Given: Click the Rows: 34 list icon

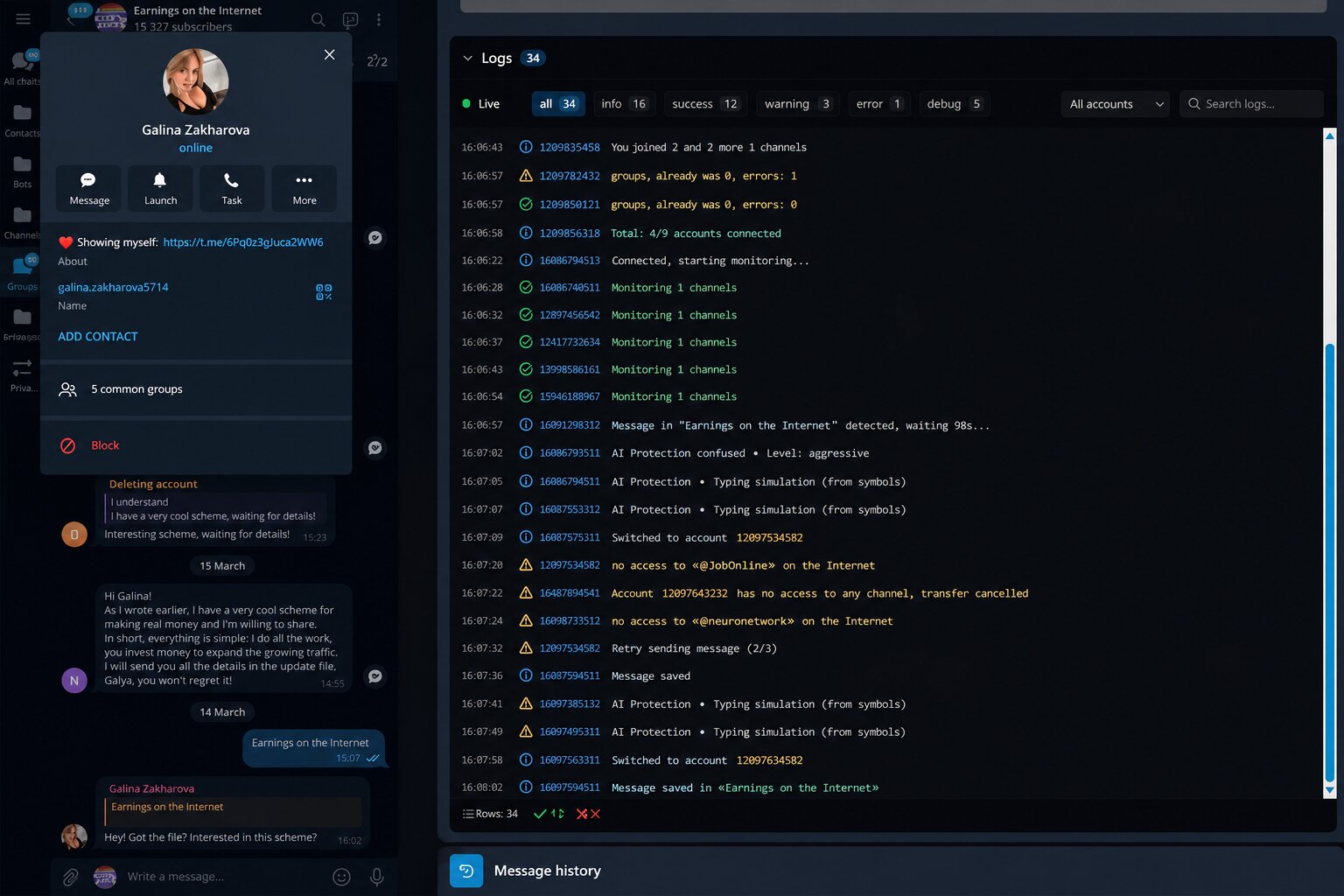Looking at the screenshot, I should 468,814.
